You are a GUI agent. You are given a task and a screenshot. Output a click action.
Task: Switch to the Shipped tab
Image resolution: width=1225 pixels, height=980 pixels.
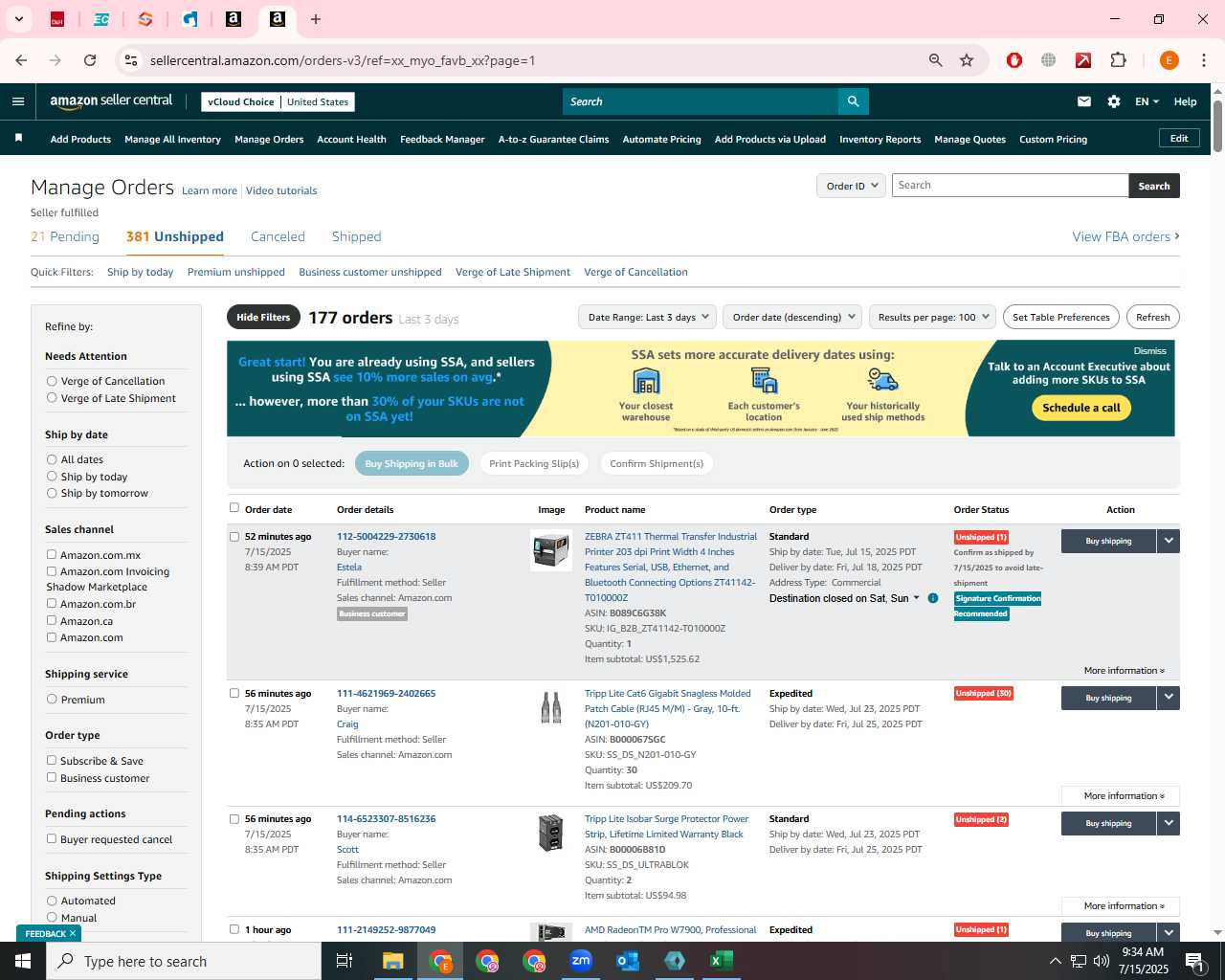pyautogui.click(x=356, y=236)
